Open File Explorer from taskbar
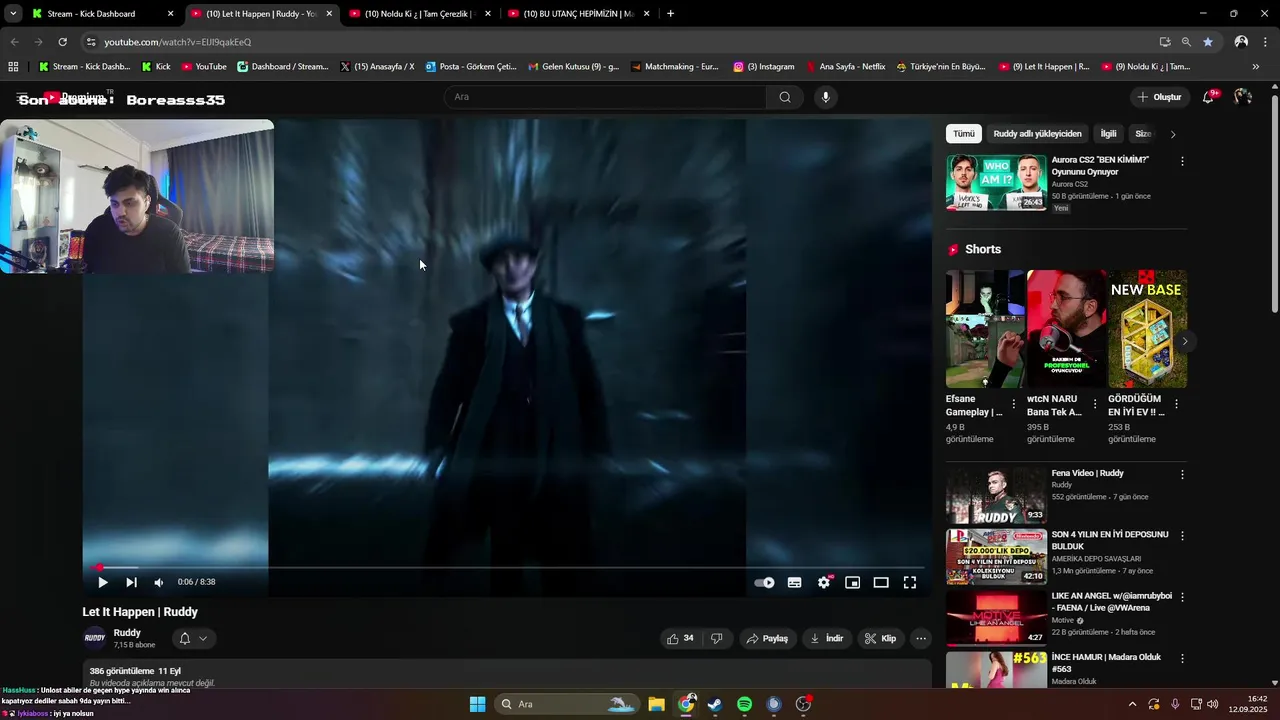The width and height of the screenshot is (1280, 720). 656,704
